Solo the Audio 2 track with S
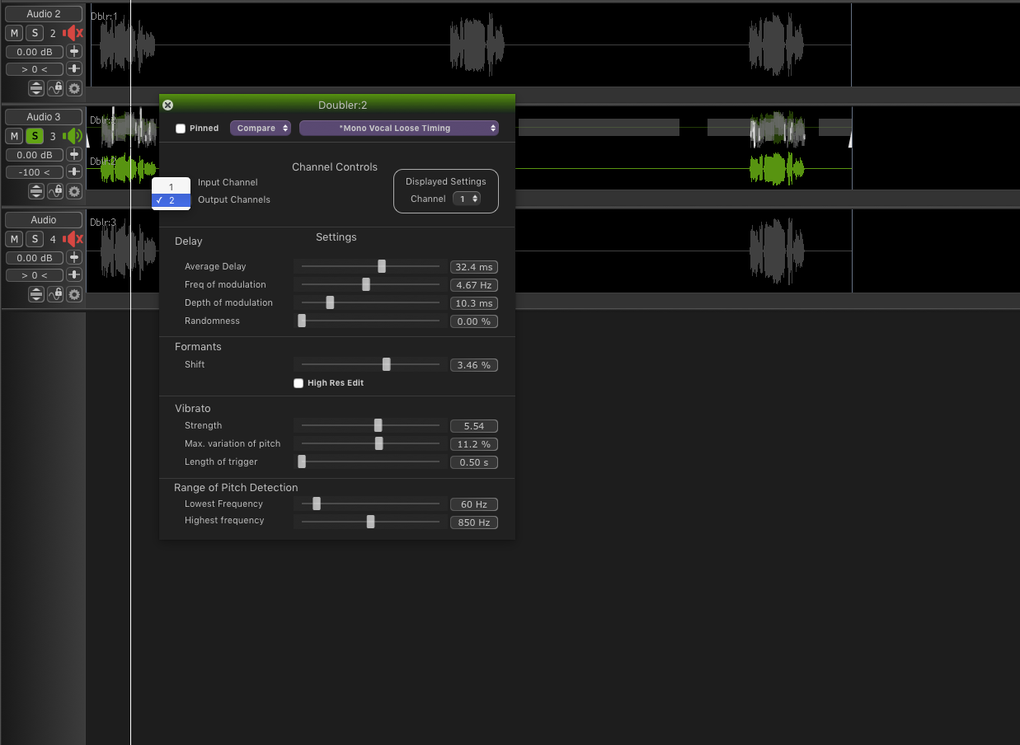 (x=35, y=33)
